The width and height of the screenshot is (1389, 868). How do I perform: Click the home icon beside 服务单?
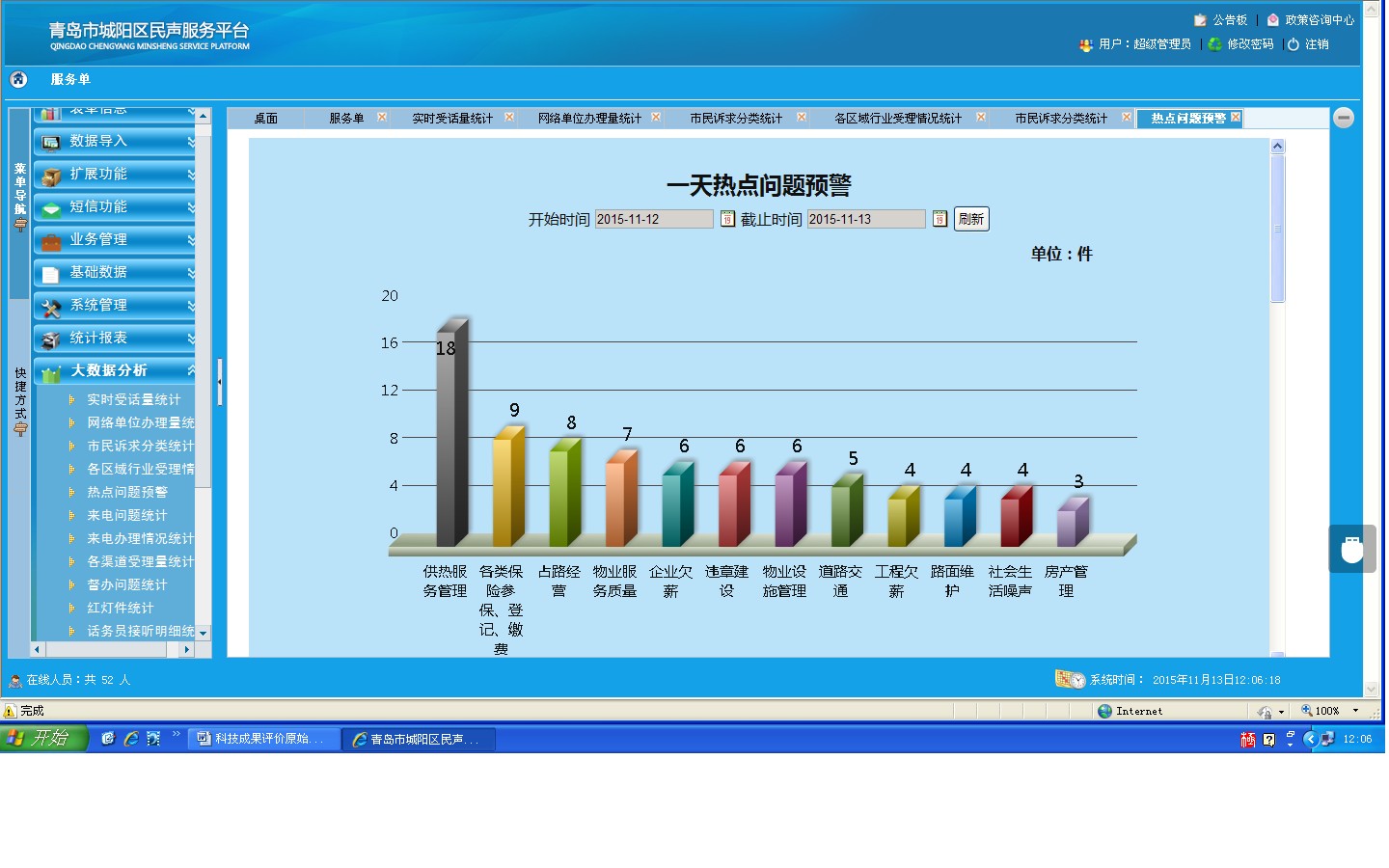tap(18, 79)
